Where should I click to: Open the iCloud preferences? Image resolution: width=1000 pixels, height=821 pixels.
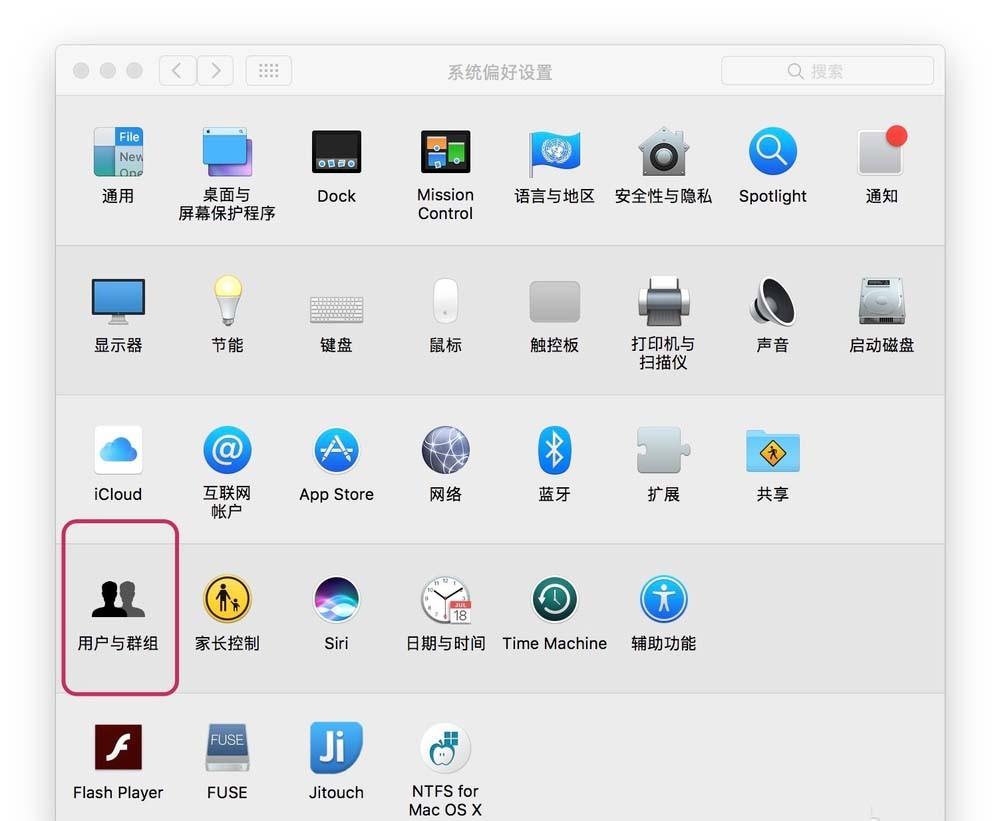point(118,450)
